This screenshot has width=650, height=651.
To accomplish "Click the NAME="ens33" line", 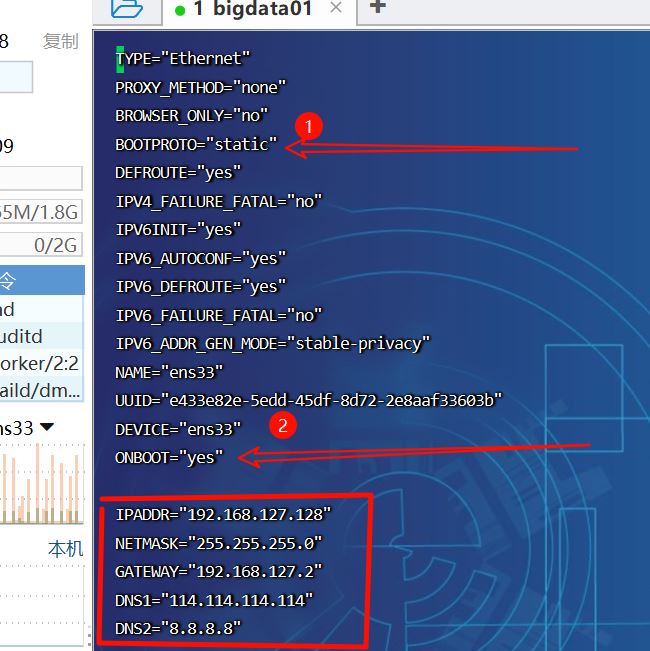I will (169, 372).
